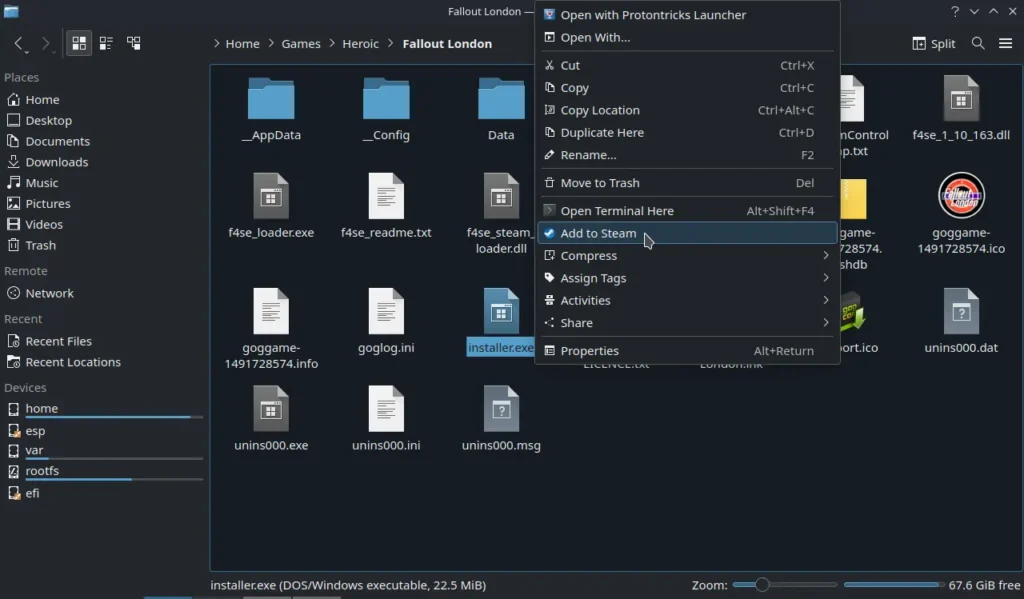Open Properties from context menu
1024x599 pixels.
click(687, 351)
